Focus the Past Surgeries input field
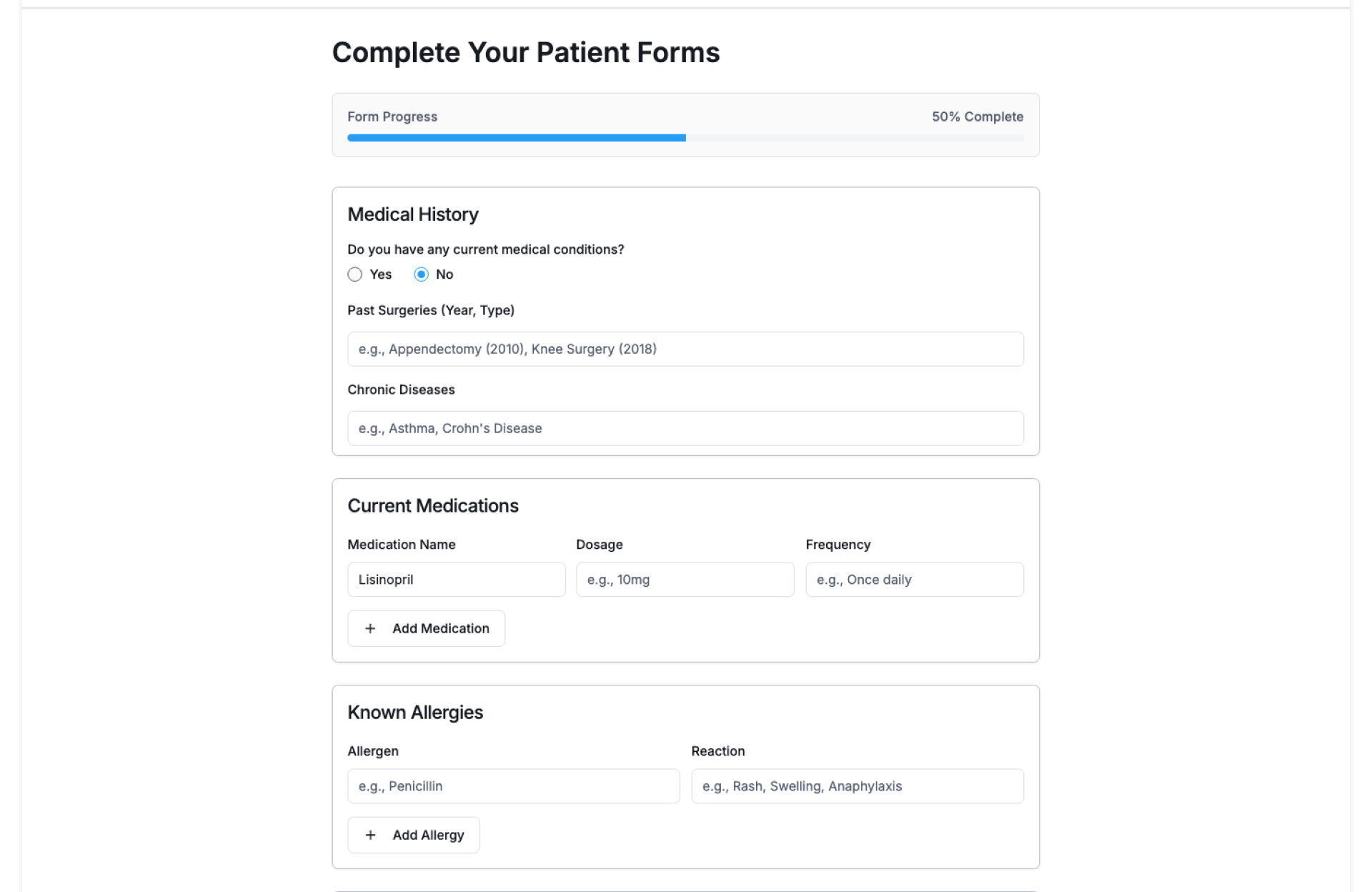This screenshot has width=1372, height=892. (685, 349)
